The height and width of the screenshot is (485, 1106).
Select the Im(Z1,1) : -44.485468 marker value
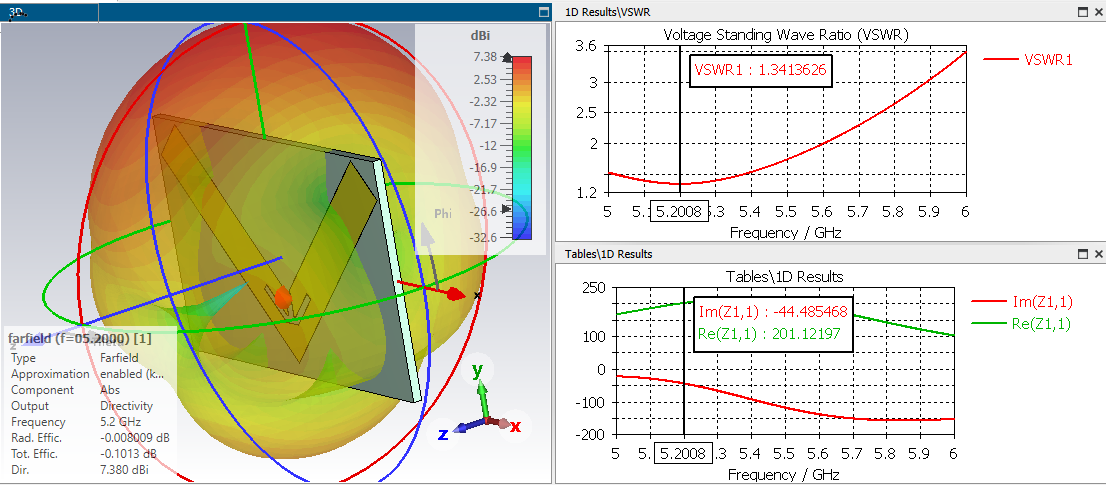pyautogui.click(x=772, y=312)
